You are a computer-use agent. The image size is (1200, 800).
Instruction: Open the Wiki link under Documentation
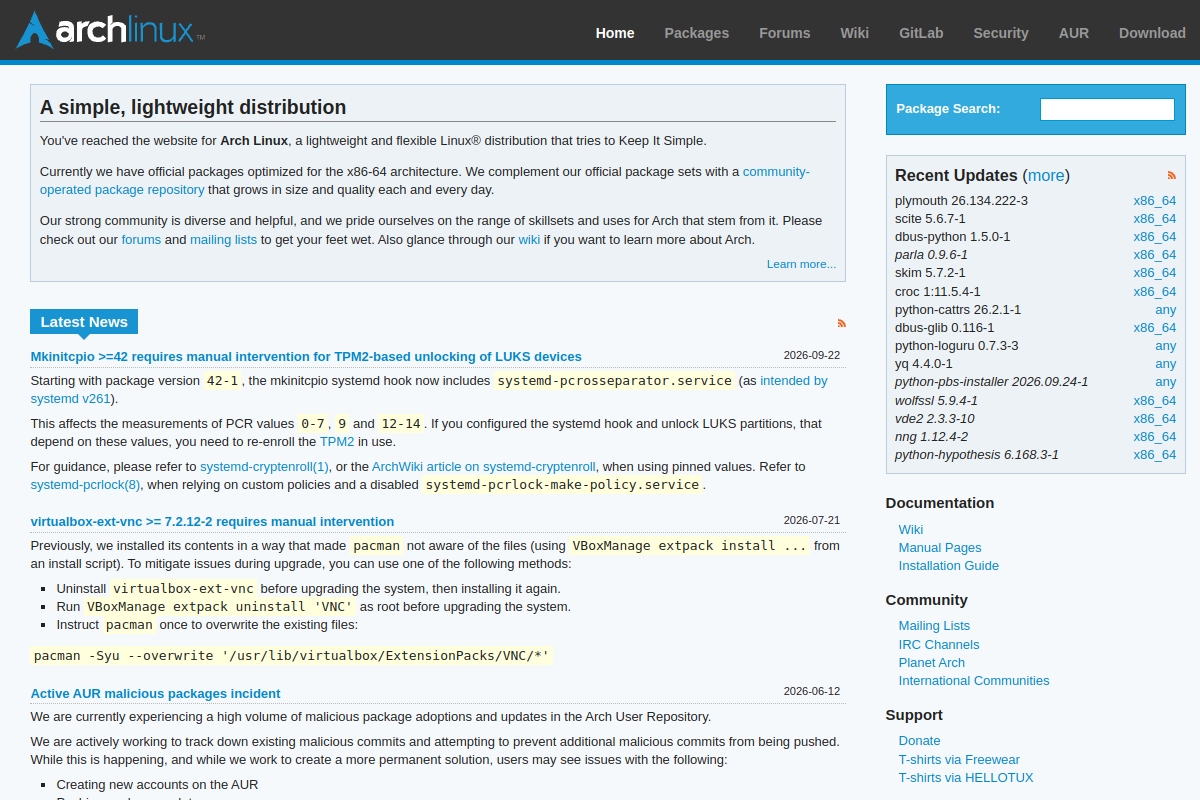coord(911,529)
